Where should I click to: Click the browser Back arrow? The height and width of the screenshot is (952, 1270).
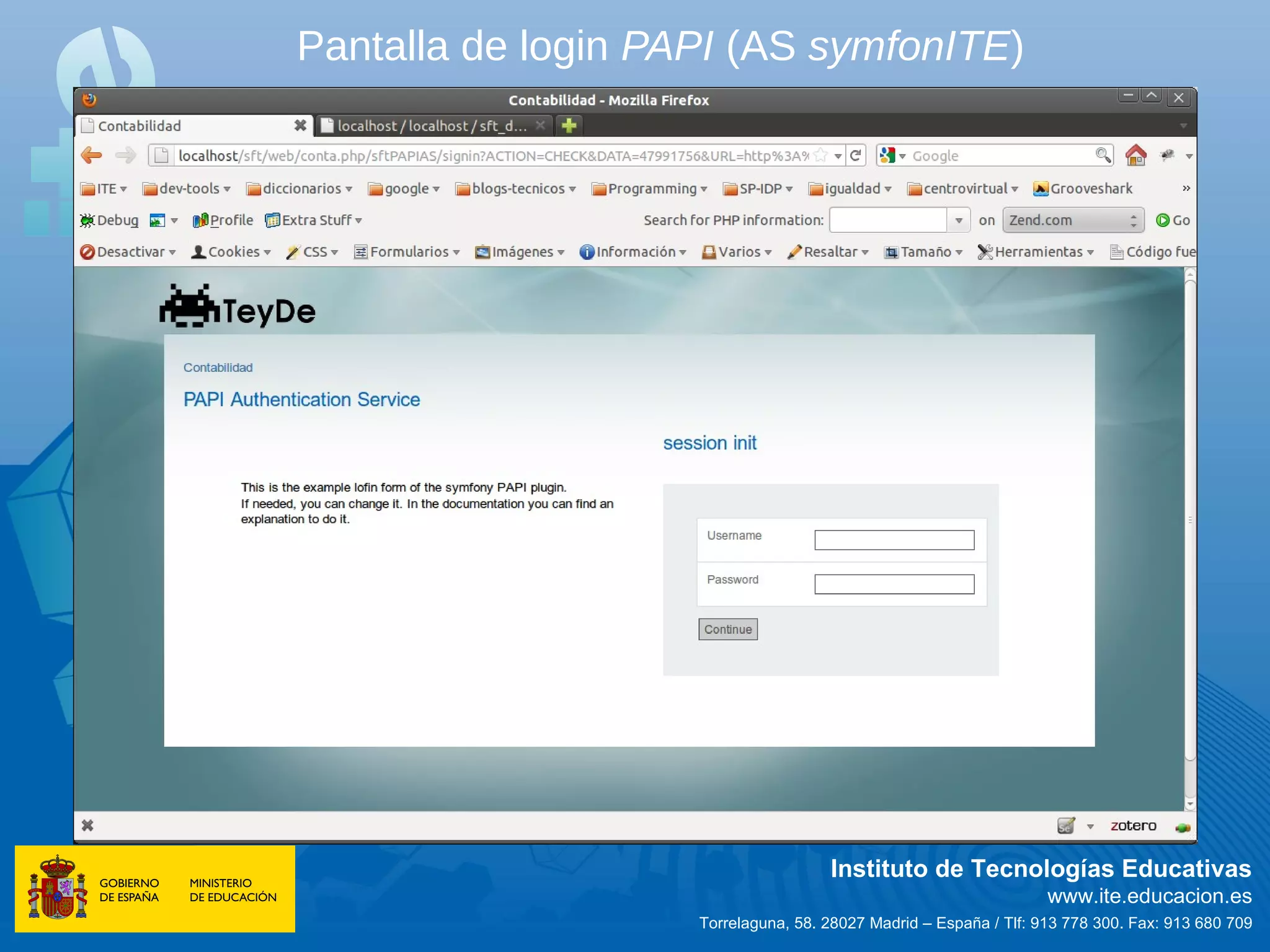click(92, 155)
